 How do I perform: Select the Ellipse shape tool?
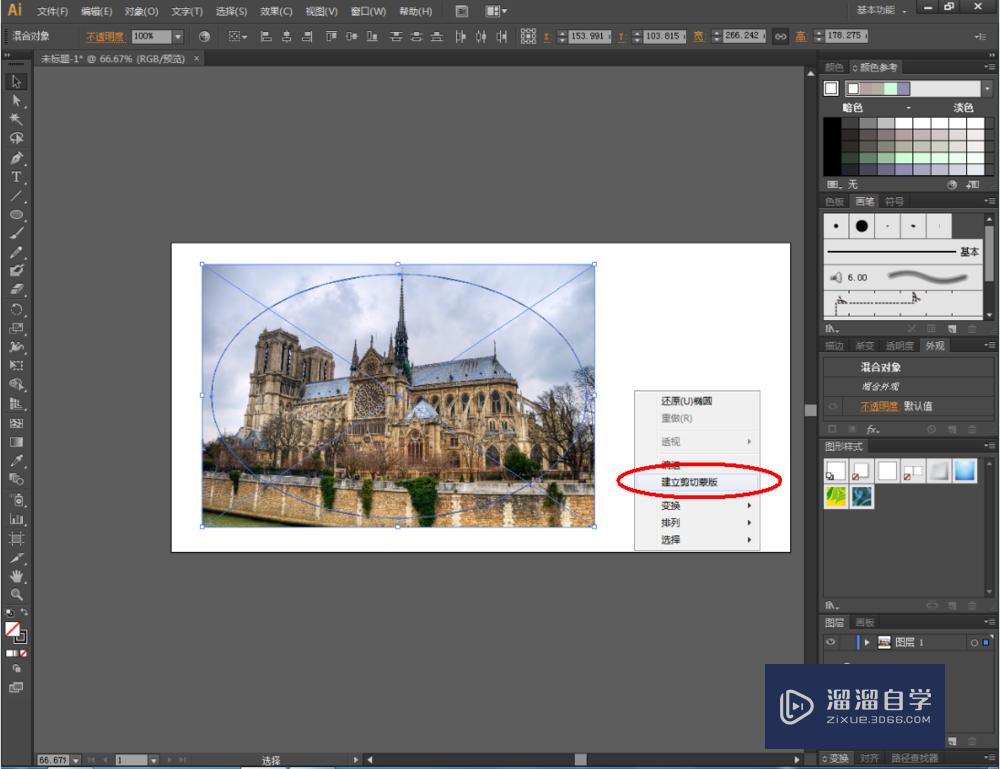pyautogui.click(x=16, y=215)
